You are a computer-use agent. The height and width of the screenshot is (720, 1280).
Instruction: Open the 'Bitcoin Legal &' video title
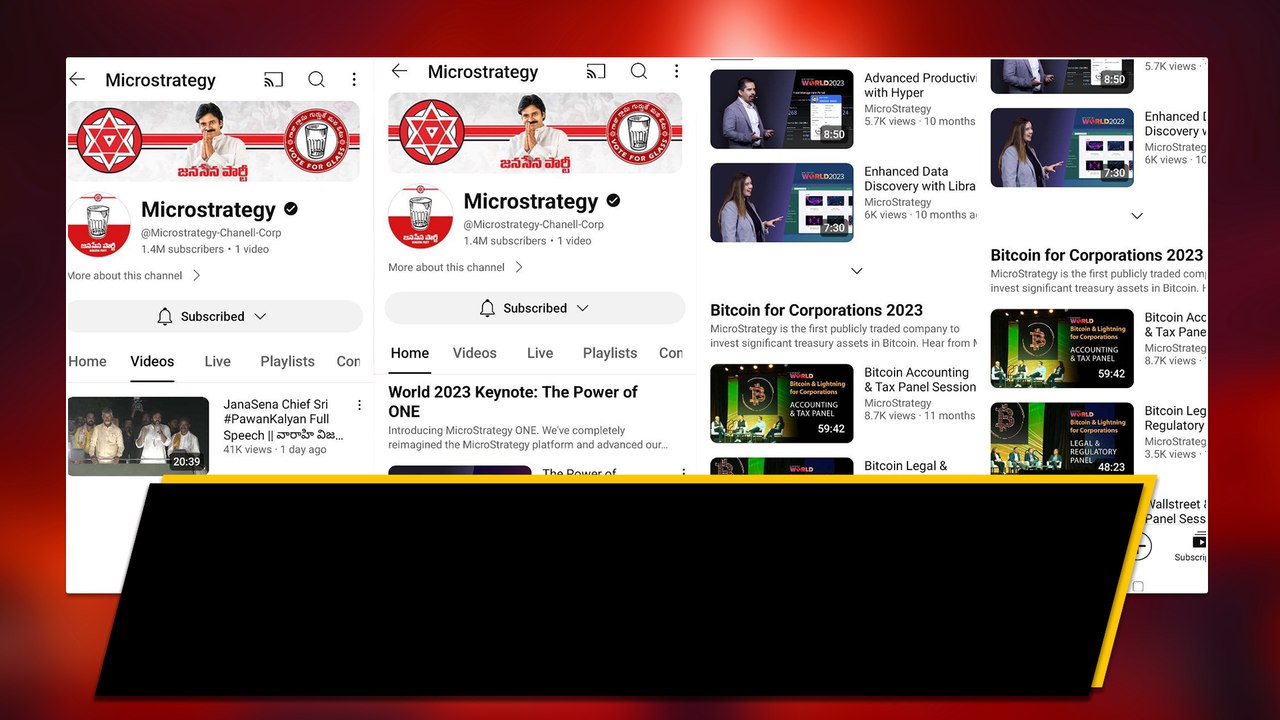point(905,465)
